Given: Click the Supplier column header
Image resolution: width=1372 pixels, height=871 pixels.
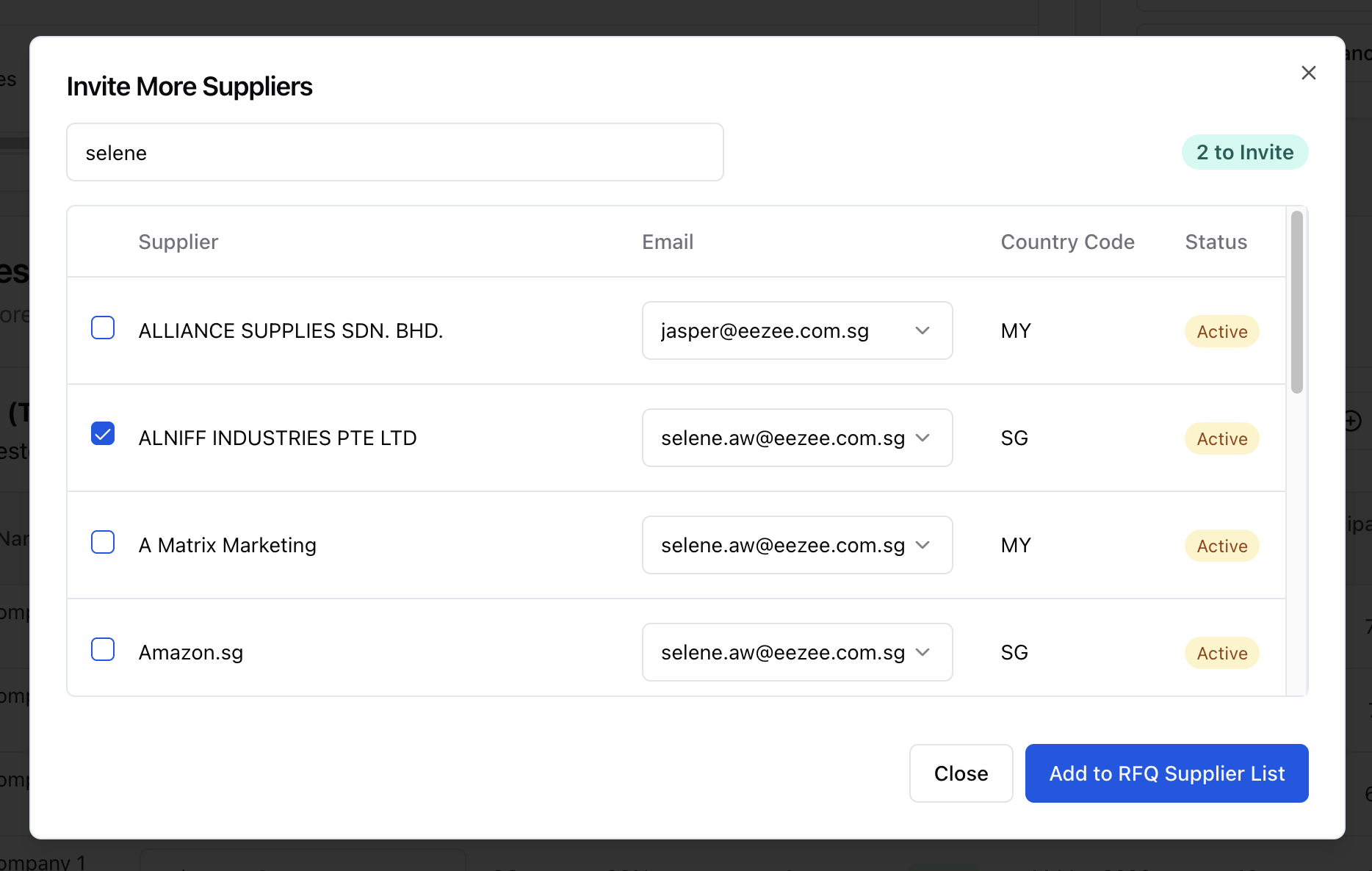Looking at the screenshot, I should pos(178,242).
